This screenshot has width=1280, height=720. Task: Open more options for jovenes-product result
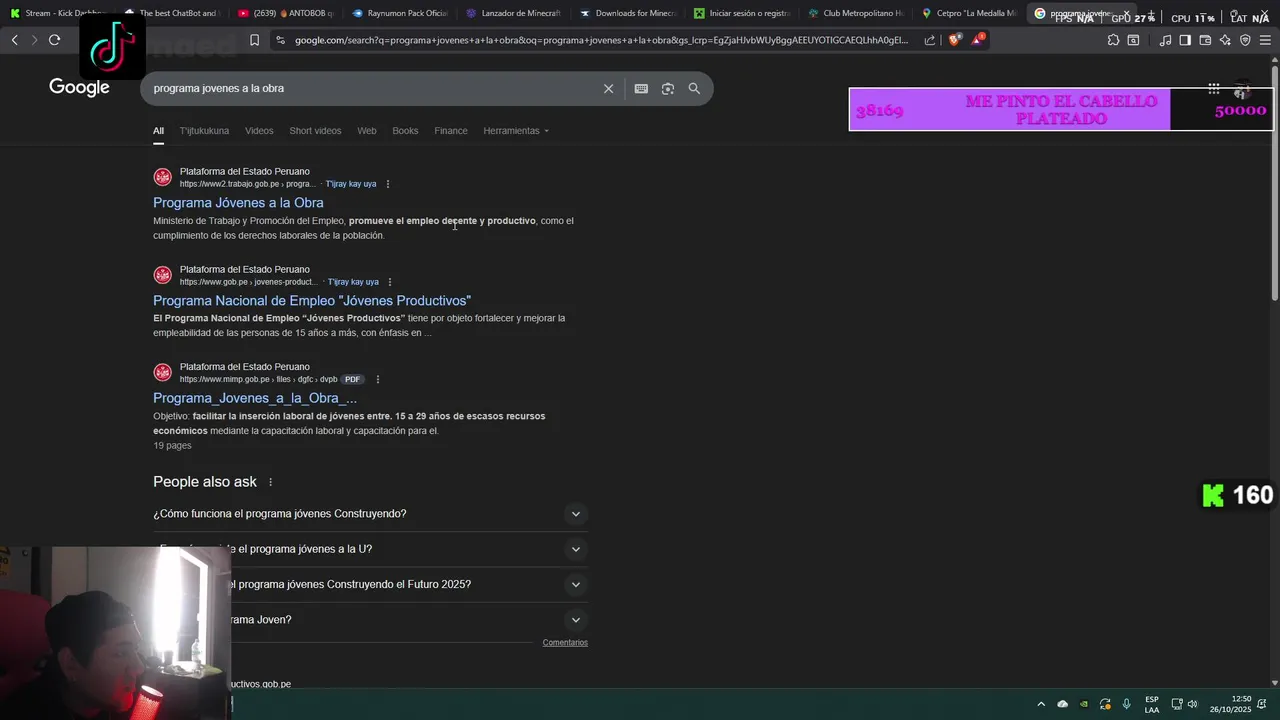[x=390, y=282]
